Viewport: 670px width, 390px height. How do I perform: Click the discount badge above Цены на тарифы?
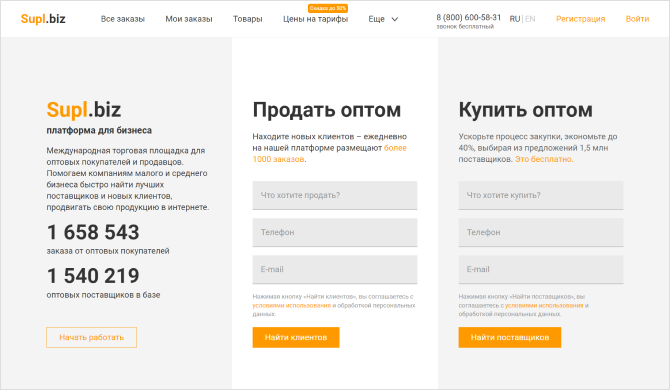[328, 8]
